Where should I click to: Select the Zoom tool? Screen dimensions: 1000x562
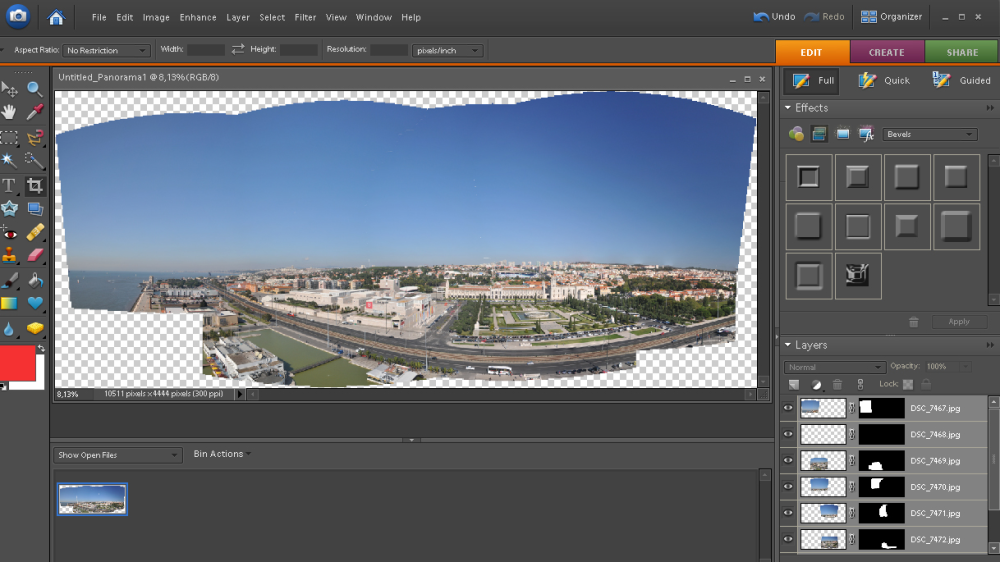click(35, 89)
